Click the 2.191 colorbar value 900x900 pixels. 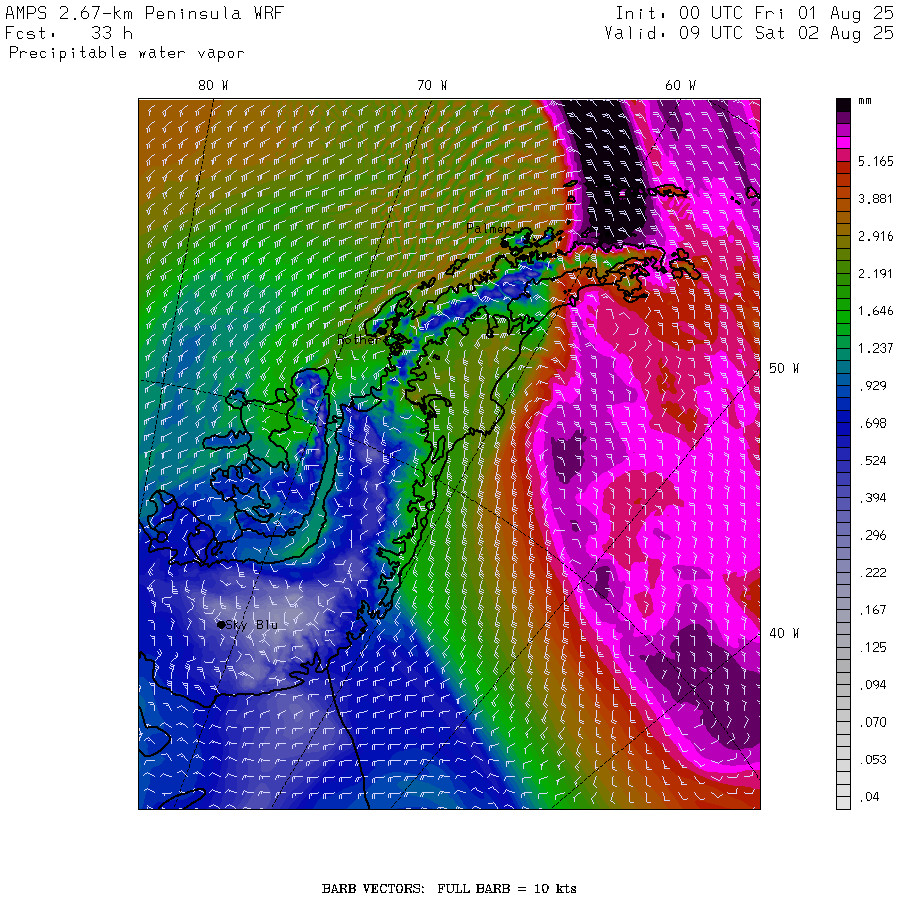point(875,274)
